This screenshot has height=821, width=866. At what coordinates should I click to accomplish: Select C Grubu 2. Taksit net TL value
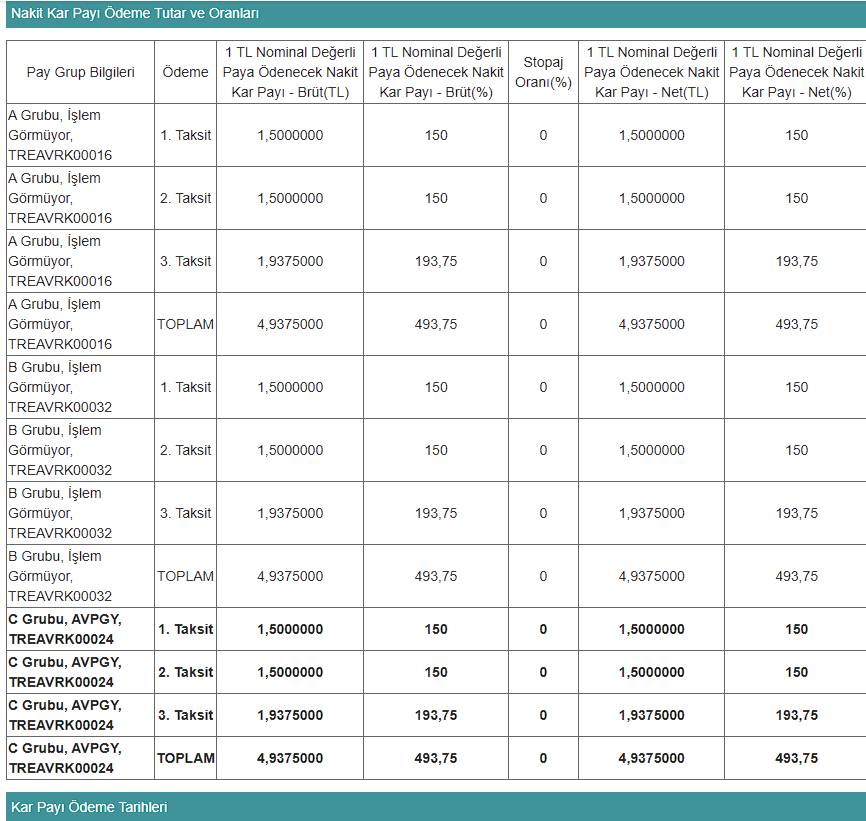tap(651, 672)
